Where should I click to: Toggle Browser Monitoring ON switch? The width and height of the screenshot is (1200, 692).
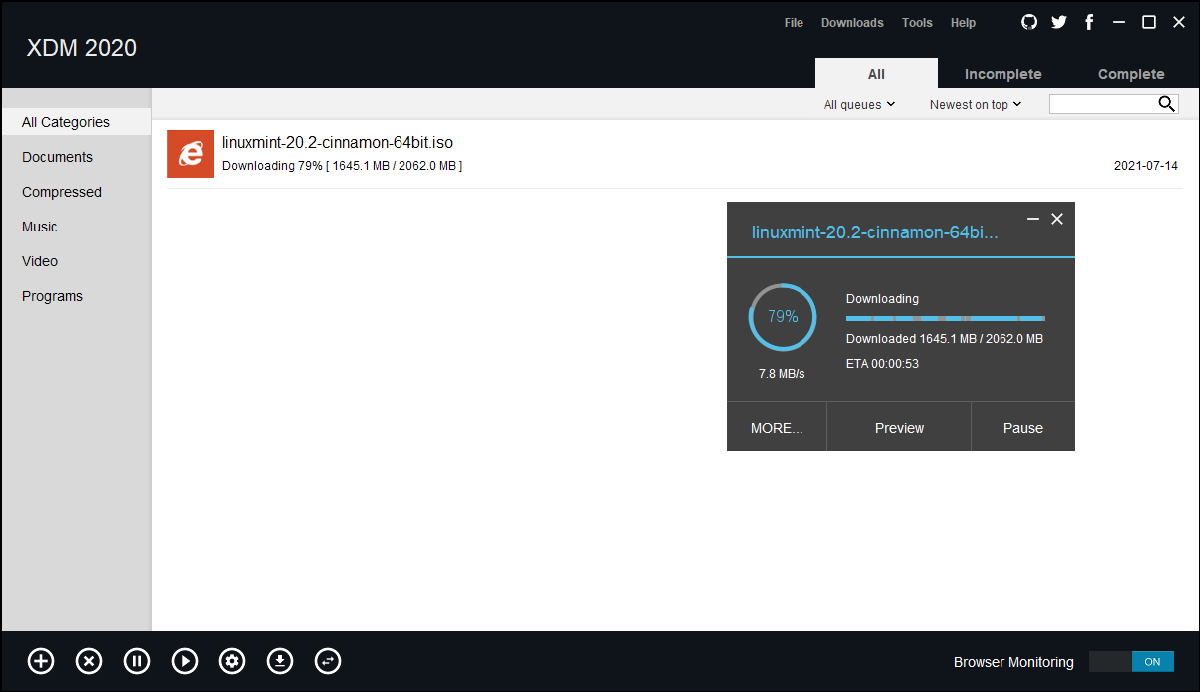[1131, 662]
